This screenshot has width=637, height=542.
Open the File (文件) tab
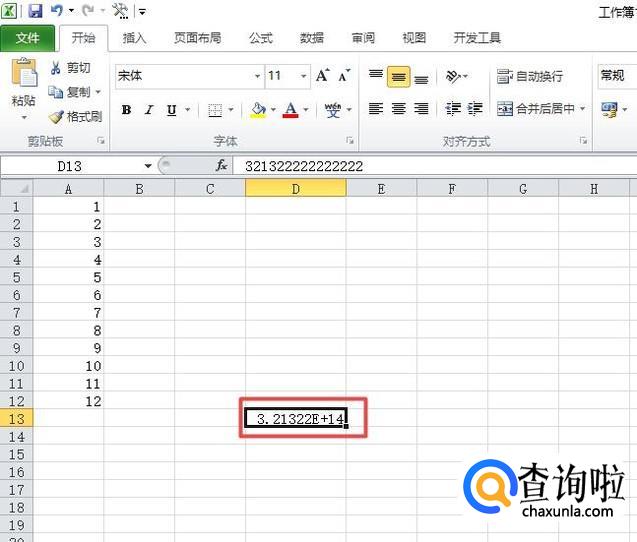27,38
